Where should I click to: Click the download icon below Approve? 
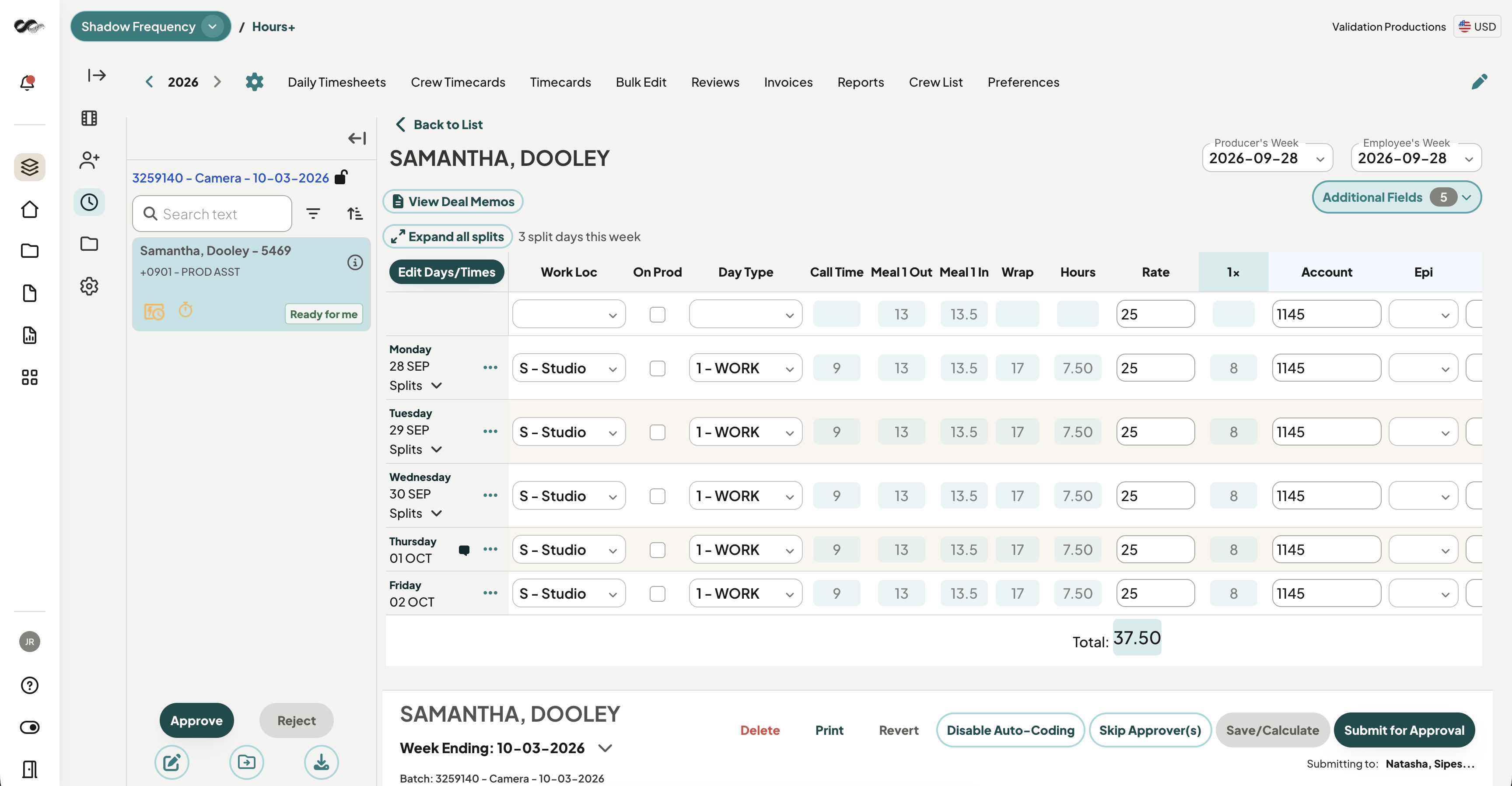tap(321, 762)
